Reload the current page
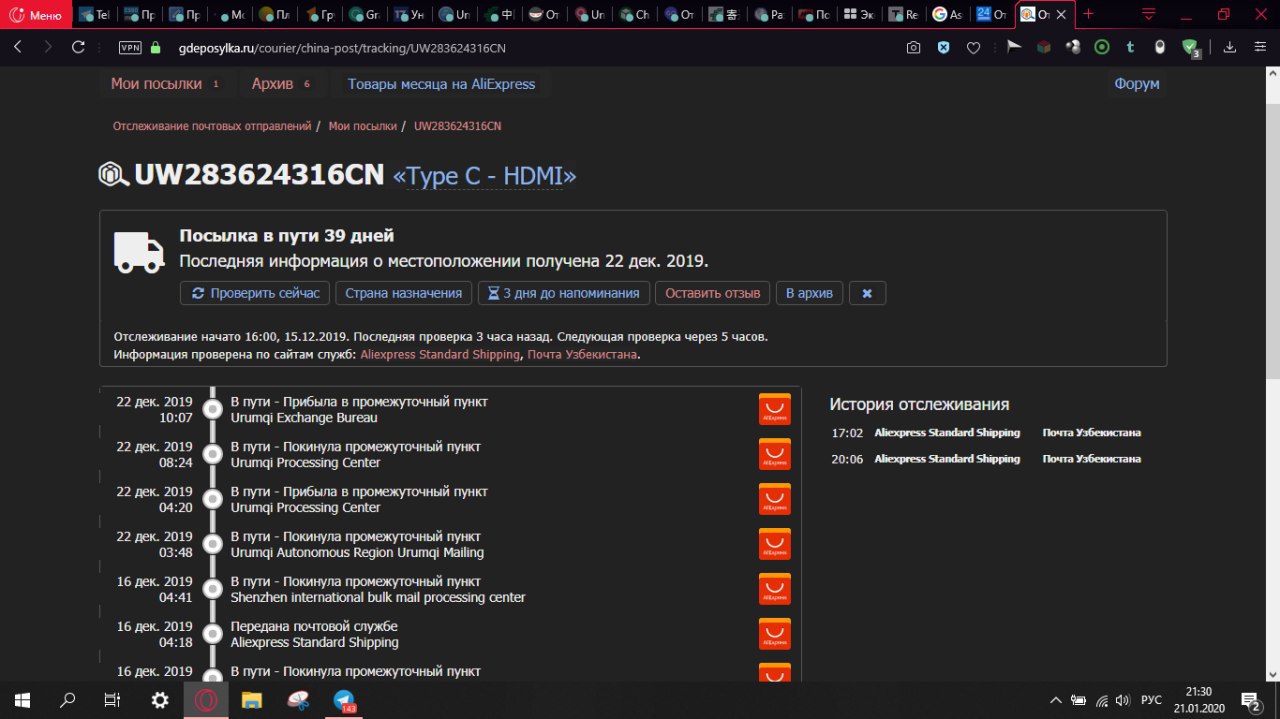This screenshot has height=719, width=1280. click(x=78, y=47)
